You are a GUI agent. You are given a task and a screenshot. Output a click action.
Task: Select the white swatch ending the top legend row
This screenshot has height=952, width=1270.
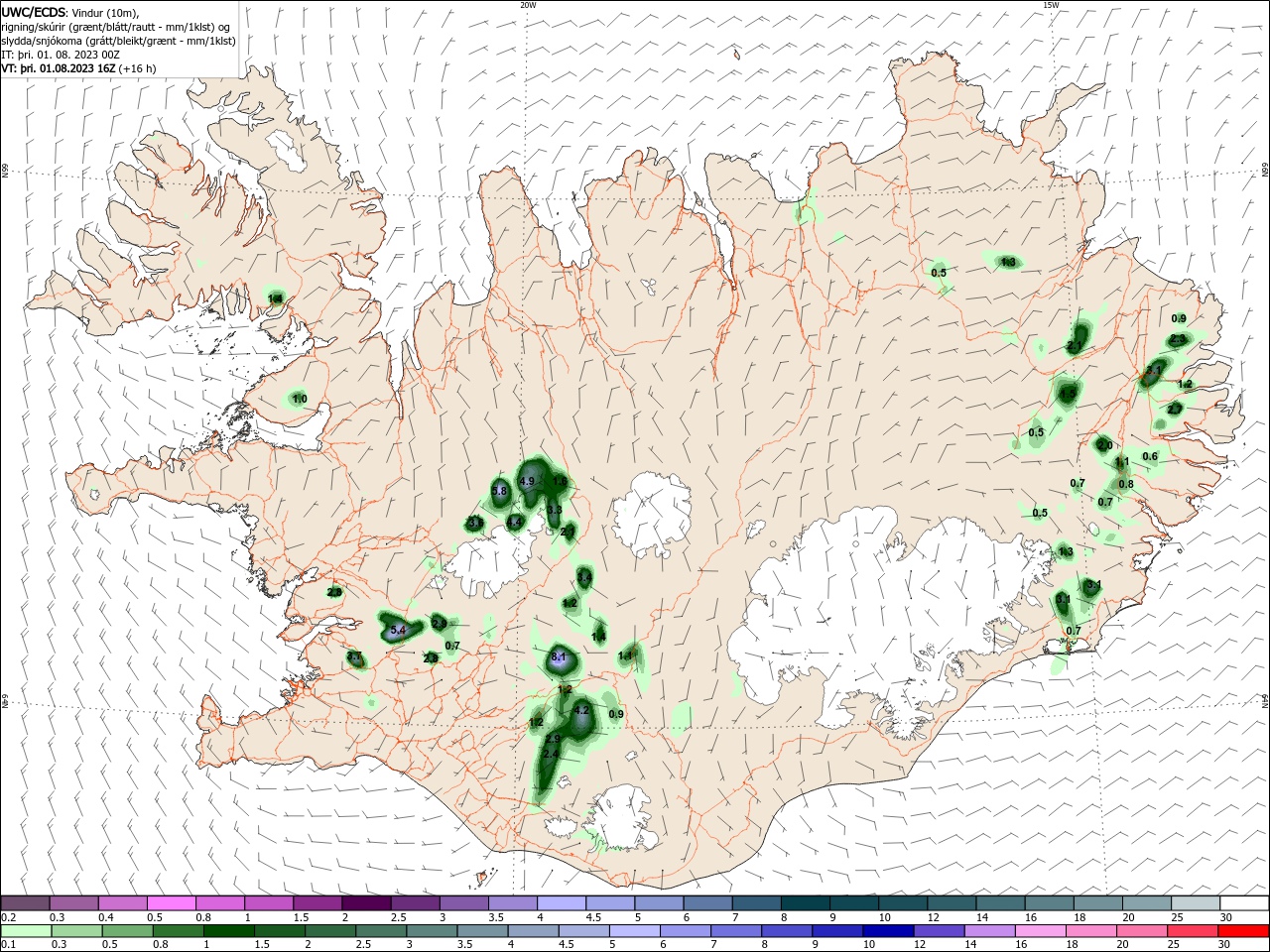[x=1244, y=903]
